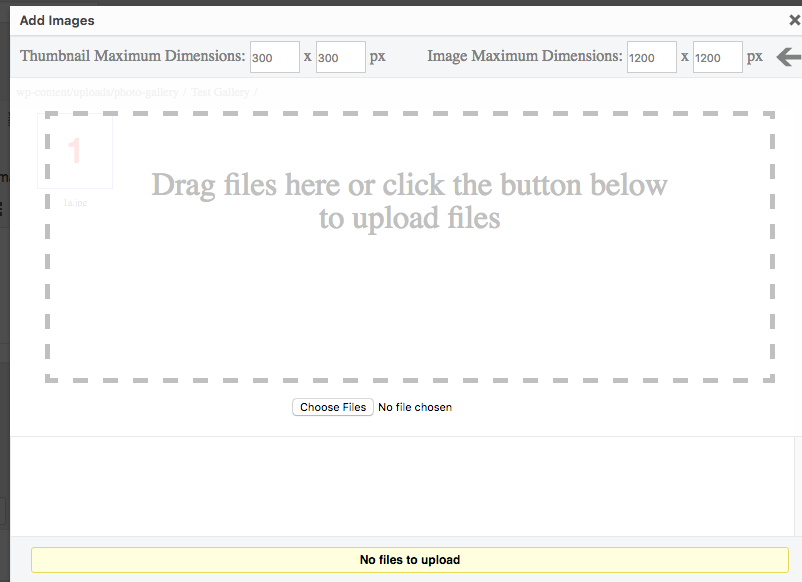Click the empty upload queue area below Choose Files

(x=400, y=485)
